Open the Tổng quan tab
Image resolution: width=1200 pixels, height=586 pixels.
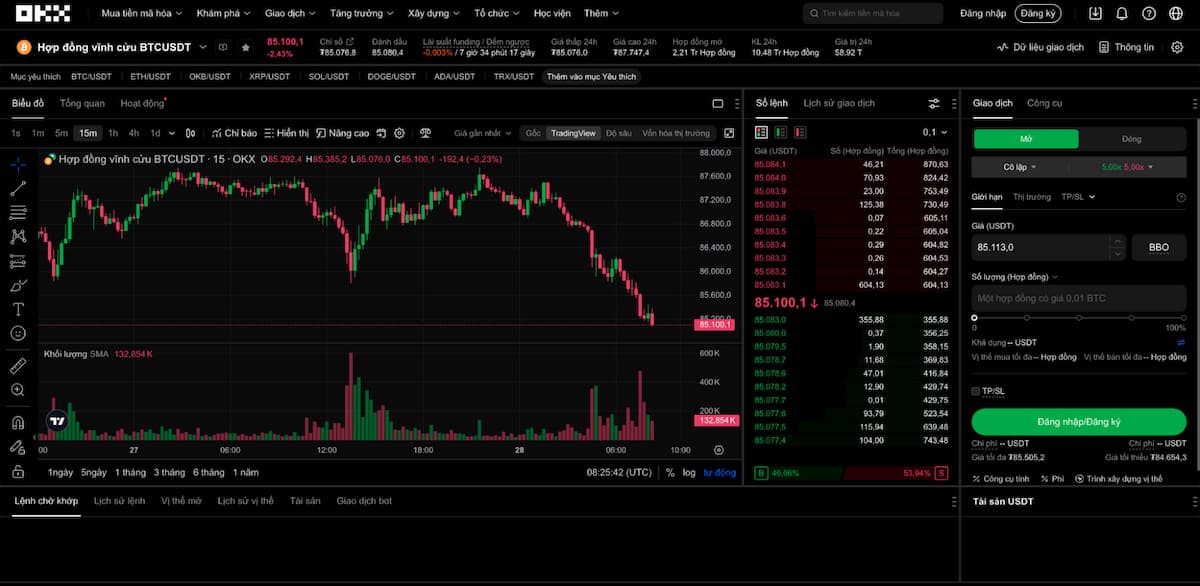point(82,103)
